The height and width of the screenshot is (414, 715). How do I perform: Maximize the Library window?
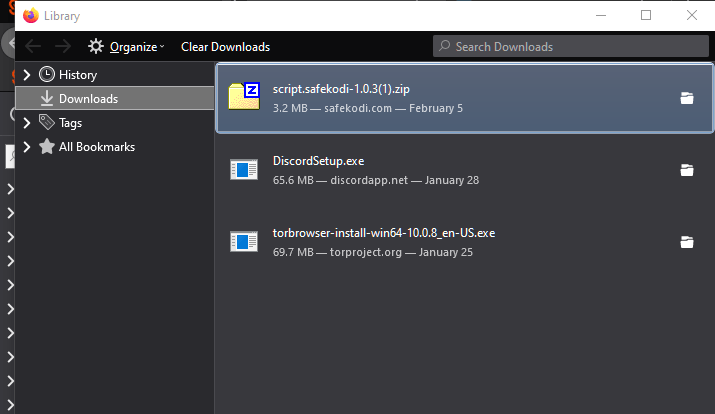pos(646,16)
